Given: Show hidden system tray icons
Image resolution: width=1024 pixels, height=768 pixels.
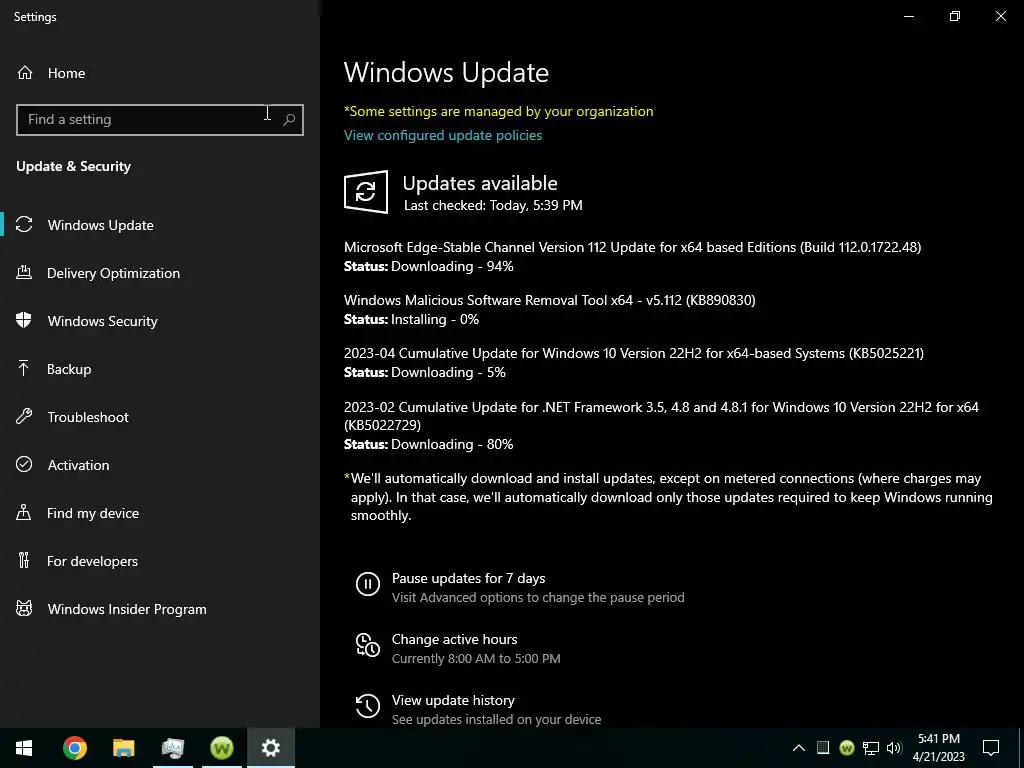Looking at the screenshot, I should coord(799,748).
